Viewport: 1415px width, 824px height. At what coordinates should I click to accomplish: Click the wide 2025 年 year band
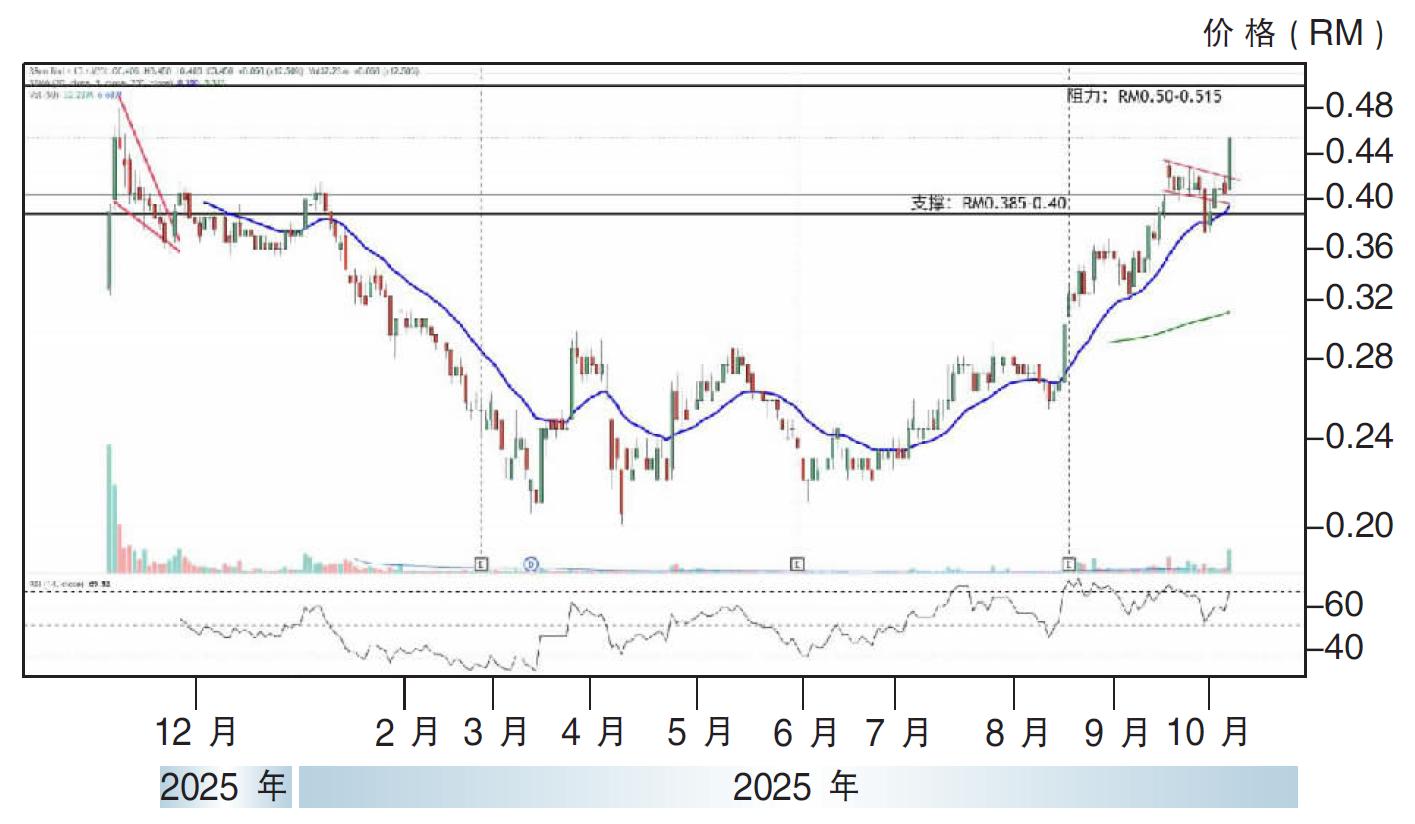(x=797, y=787)
